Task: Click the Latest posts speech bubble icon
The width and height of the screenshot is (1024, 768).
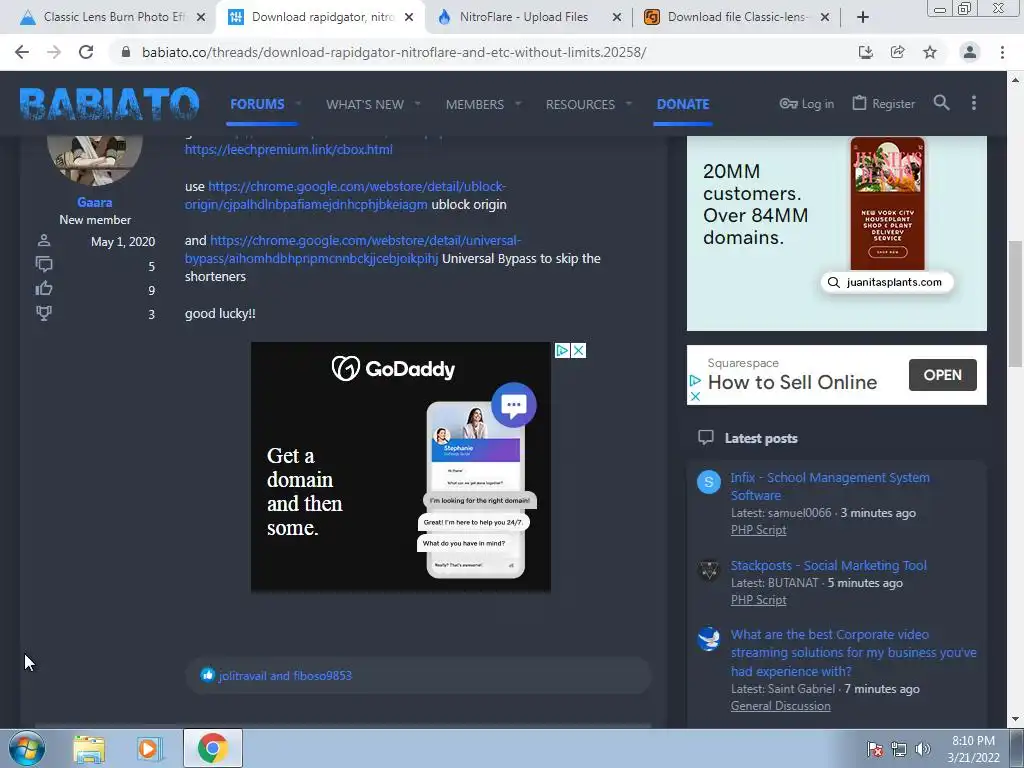Action: tap(705, 438)
